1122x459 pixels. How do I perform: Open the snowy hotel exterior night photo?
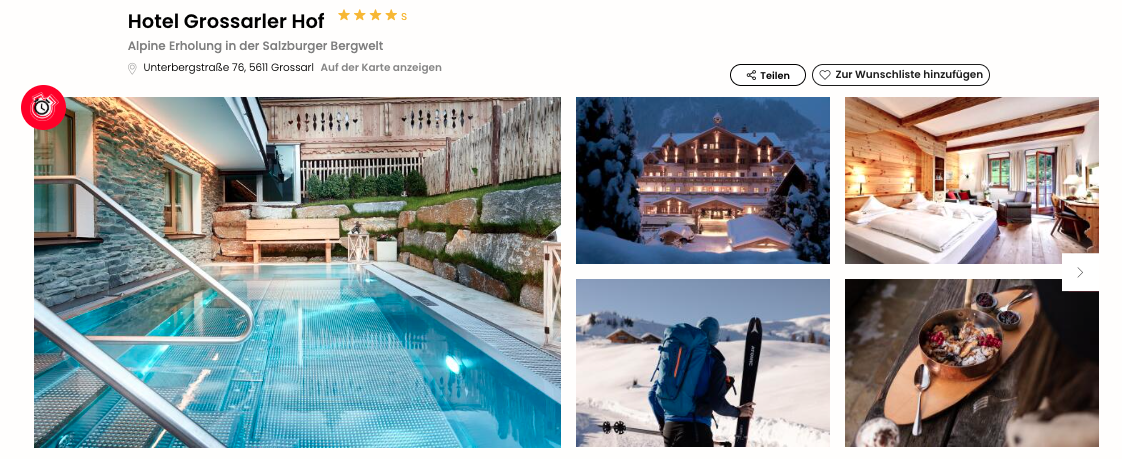coord(703,180)
